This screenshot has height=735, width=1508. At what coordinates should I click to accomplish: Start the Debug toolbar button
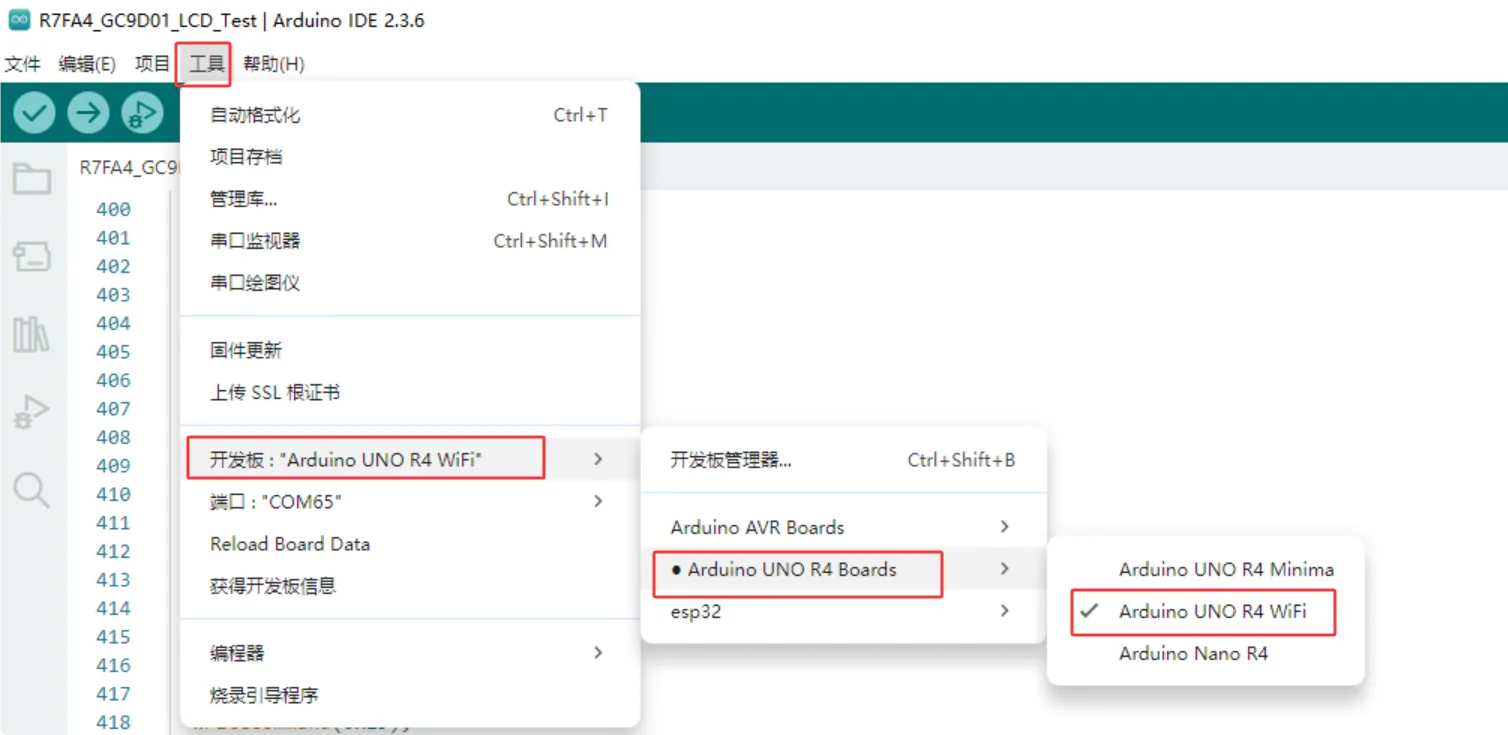(x=142, y=113)
